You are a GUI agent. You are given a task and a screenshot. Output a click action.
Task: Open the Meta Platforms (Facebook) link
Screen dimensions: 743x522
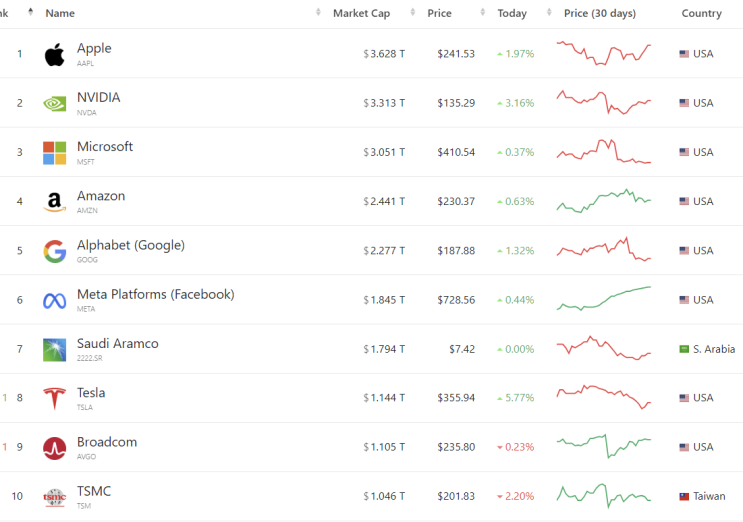(155, 295)
